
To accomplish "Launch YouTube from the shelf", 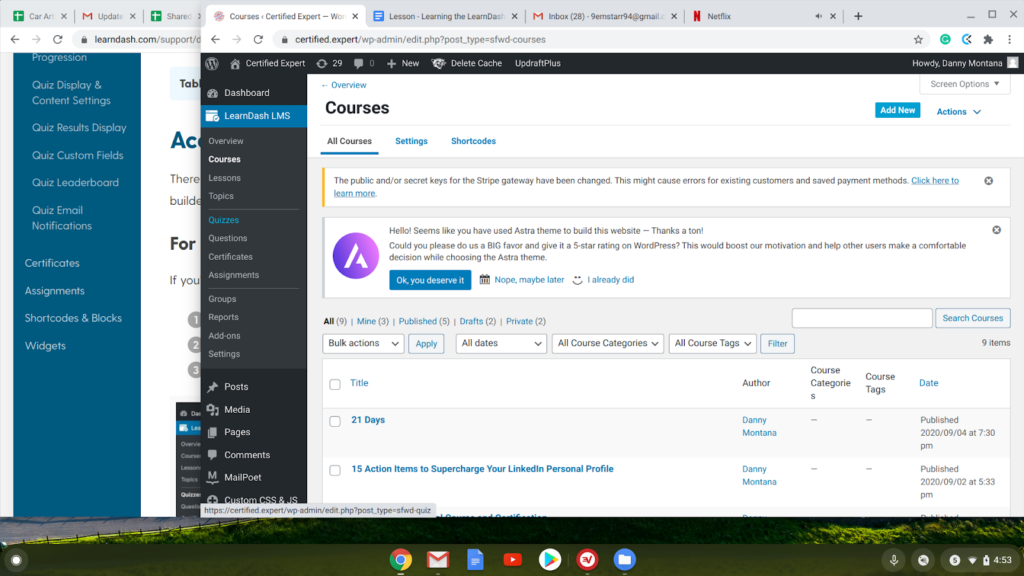I will pyautogui.click(x=513, y=560).
